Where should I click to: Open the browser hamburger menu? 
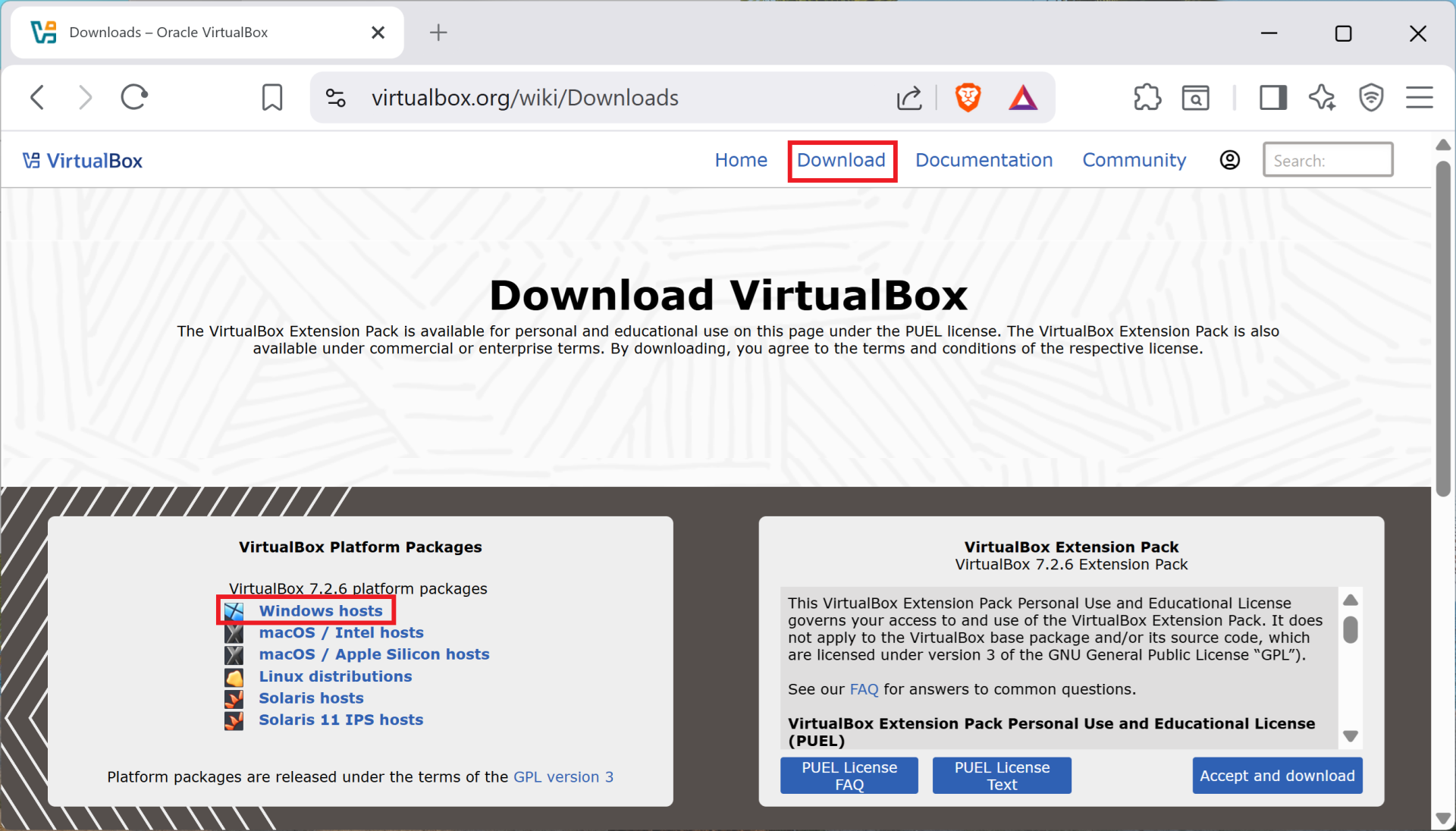coord(1419,97)
